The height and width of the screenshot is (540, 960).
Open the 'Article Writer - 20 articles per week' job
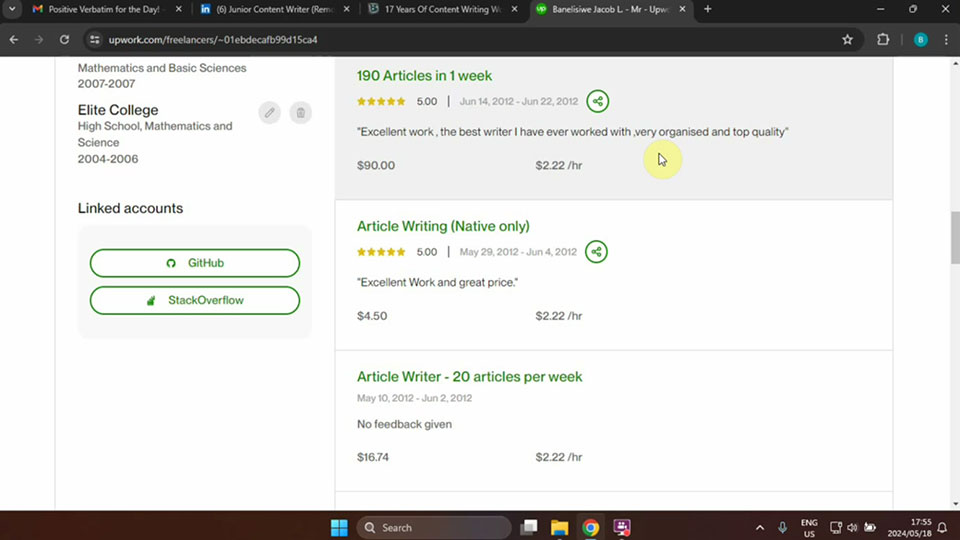coord(469,377)
